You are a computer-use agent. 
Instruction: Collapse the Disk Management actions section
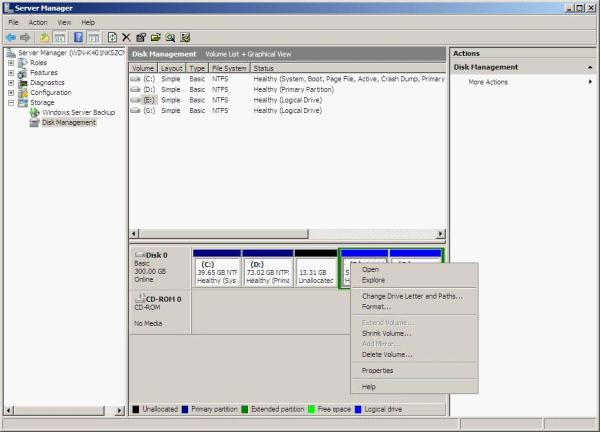[590, 67]
